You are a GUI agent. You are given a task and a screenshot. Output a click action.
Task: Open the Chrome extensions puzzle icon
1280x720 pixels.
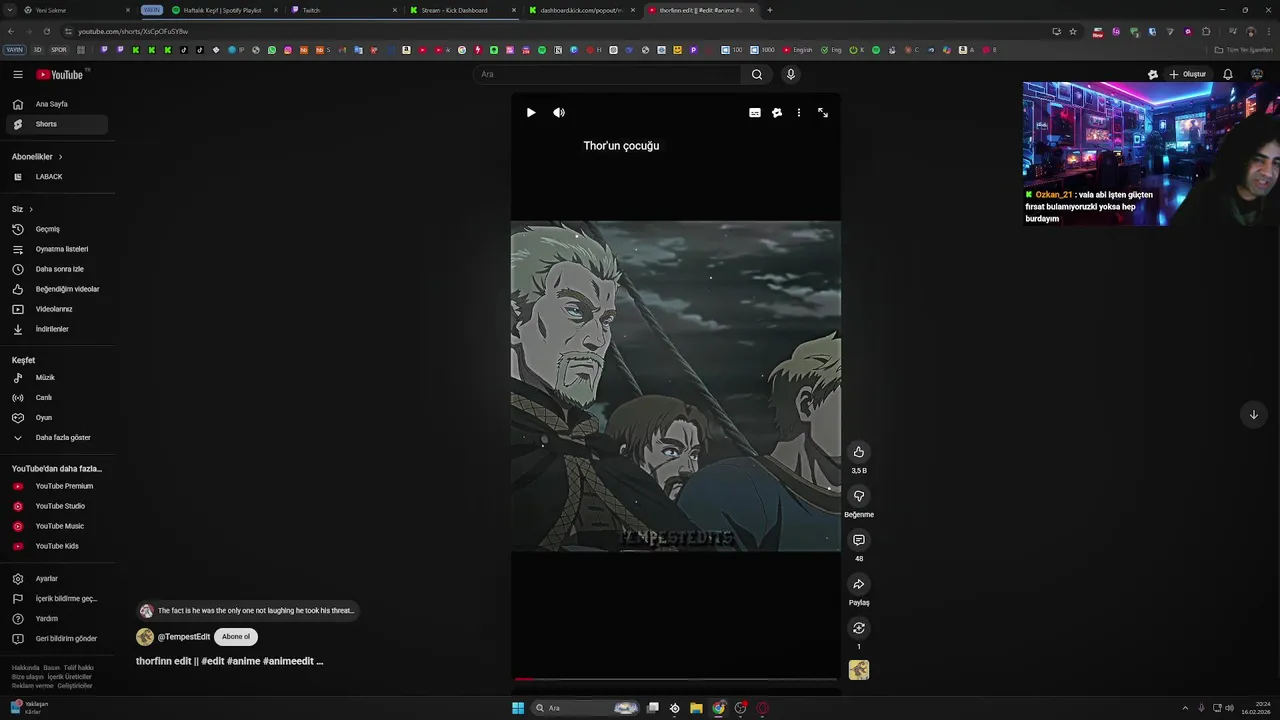pyautogui.click(x=1206, y=31)
